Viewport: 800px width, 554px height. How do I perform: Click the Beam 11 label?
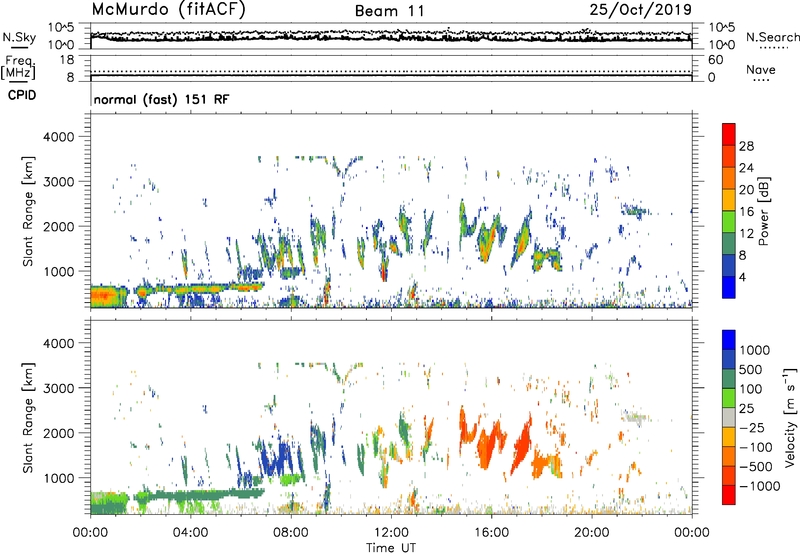click(390, 11)
